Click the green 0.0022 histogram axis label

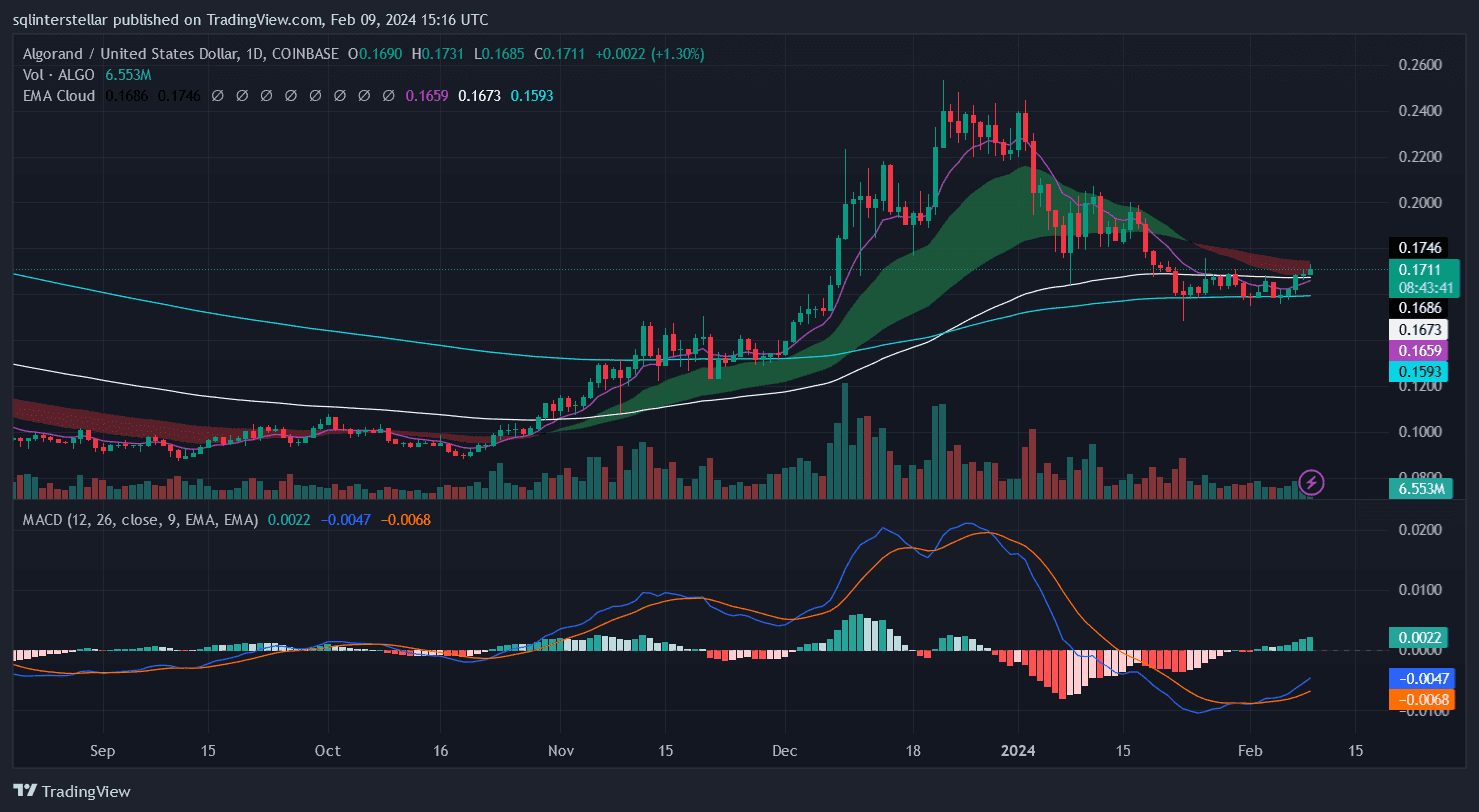(x=1418, y=637)
